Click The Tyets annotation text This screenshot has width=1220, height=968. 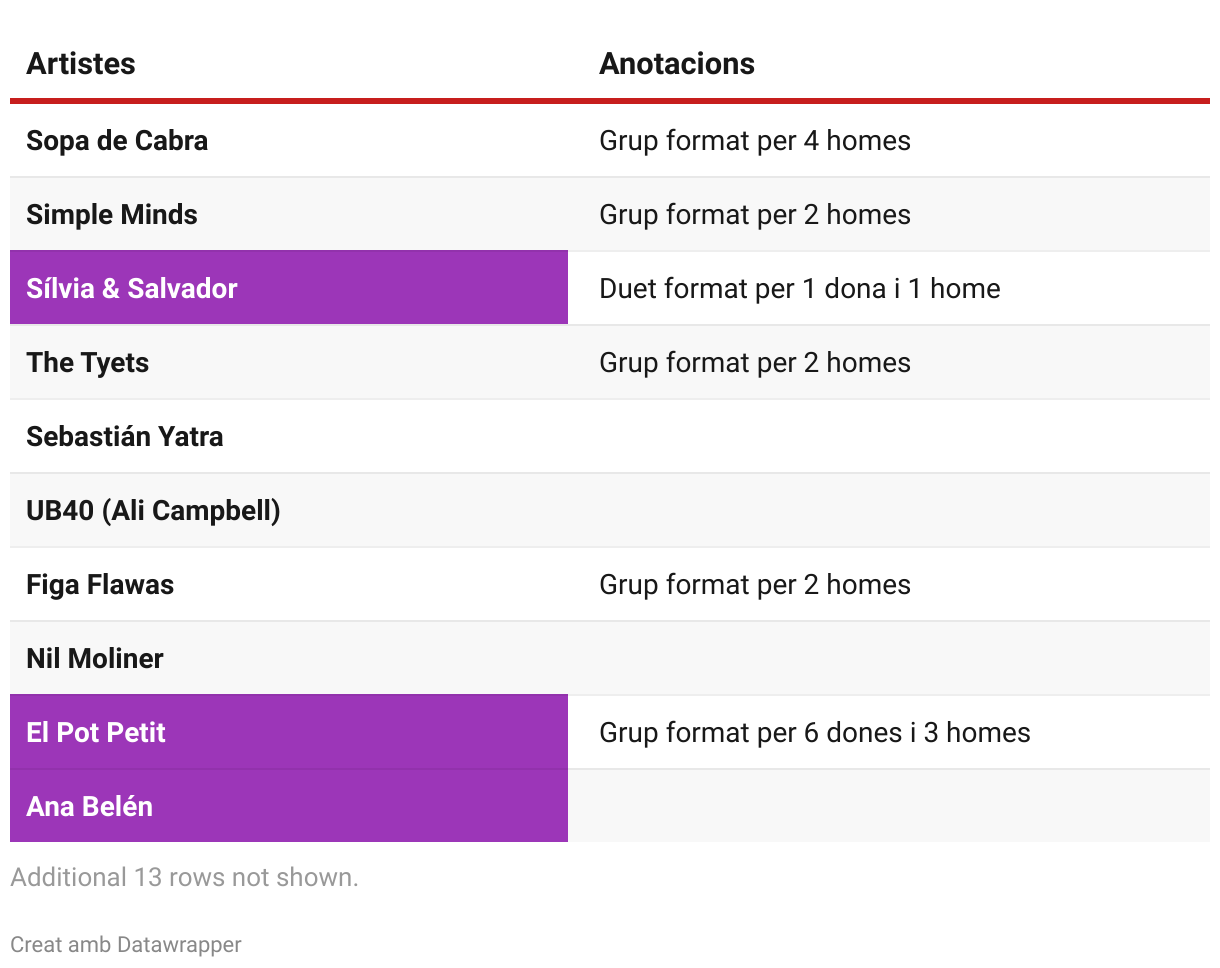755,363
